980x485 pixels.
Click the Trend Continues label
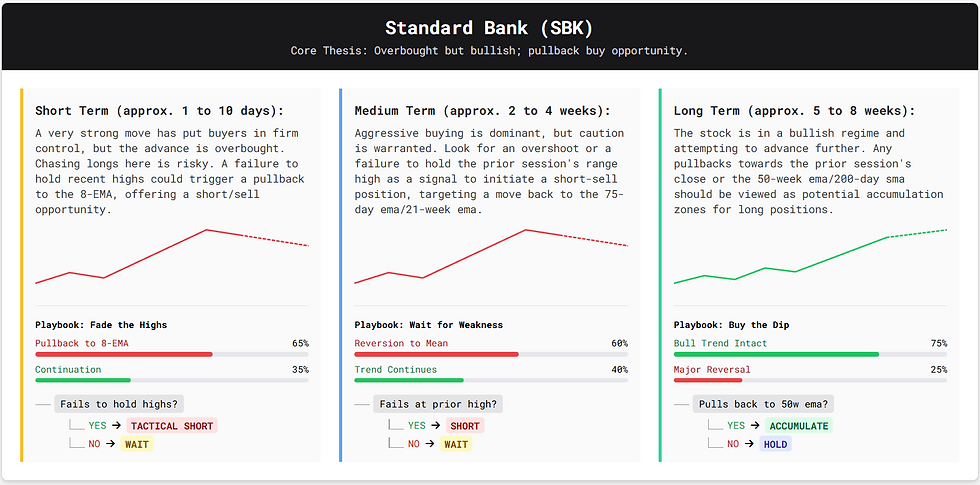[396, 369]
